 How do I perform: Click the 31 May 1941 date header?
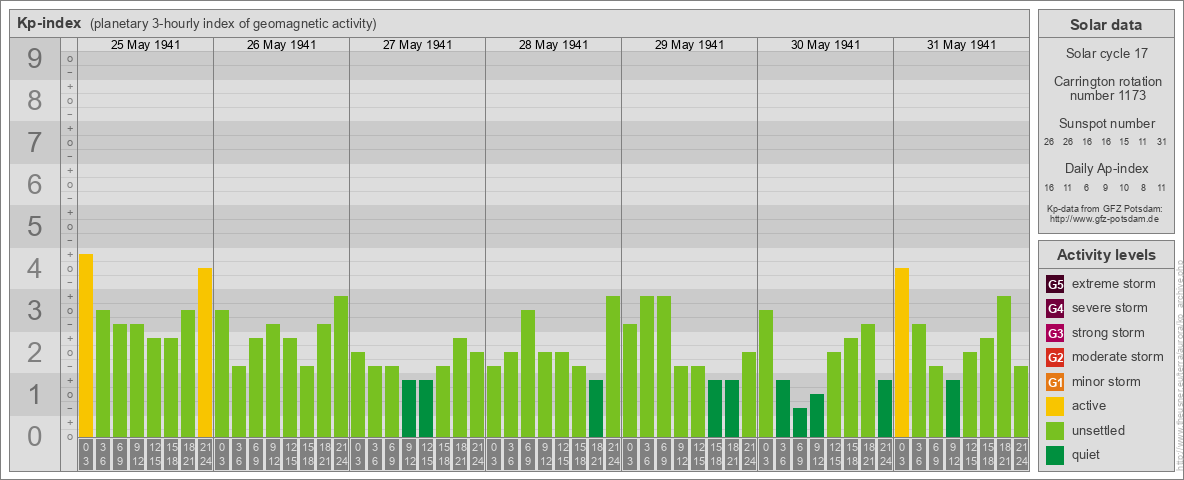(x=961, y=45)
